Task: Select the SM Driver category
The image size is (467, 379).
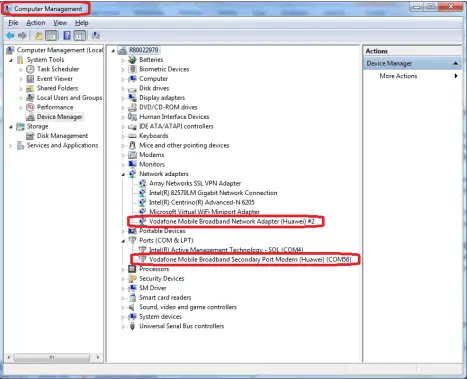Action: click(x=153, y=288)
